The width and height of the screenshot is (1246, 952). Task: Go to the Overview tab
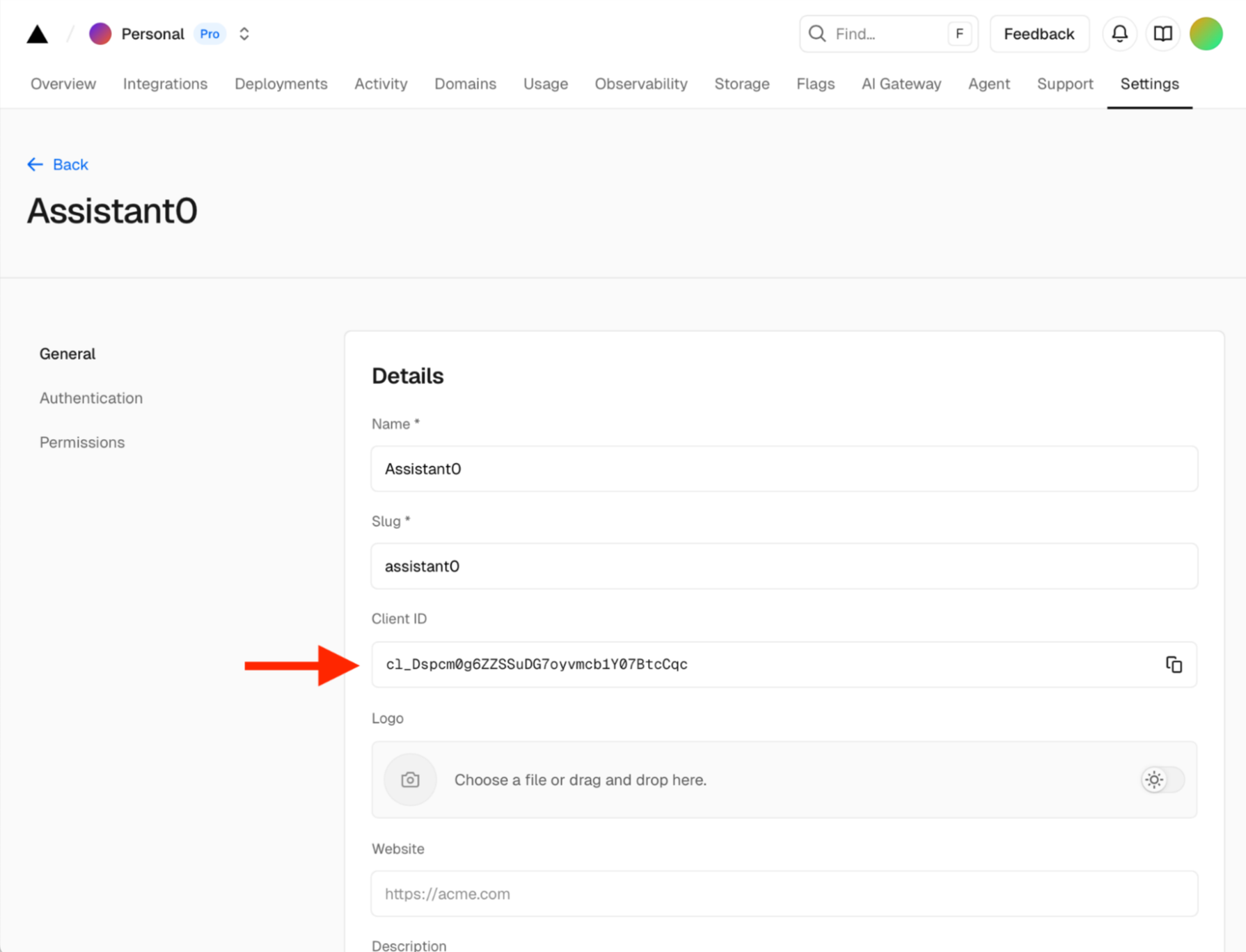pos(63,84)
